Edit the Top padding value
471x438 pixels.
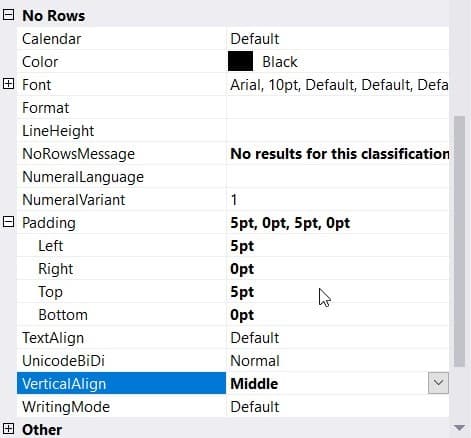[x=337, y=292]
